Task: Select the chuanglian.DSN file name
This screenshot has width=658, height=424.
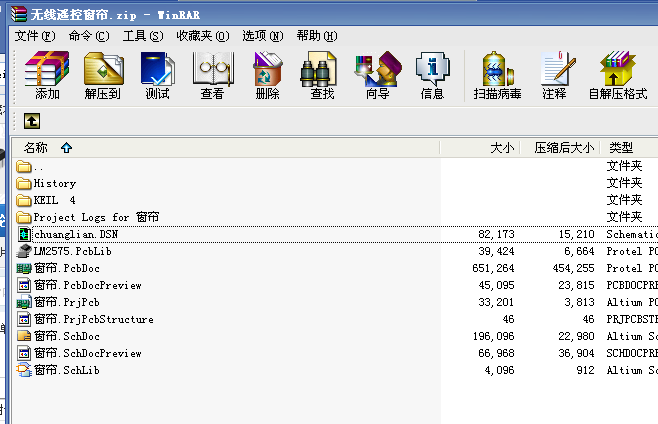Action: [x=76, y=234]
